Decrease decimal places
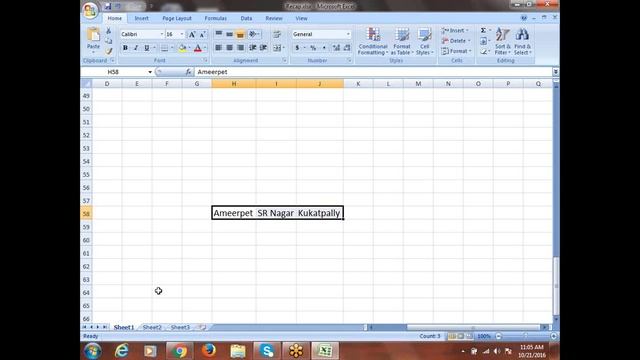Image resolution: width=640 pixels, height=360 pixels. (x=347, y=48)
